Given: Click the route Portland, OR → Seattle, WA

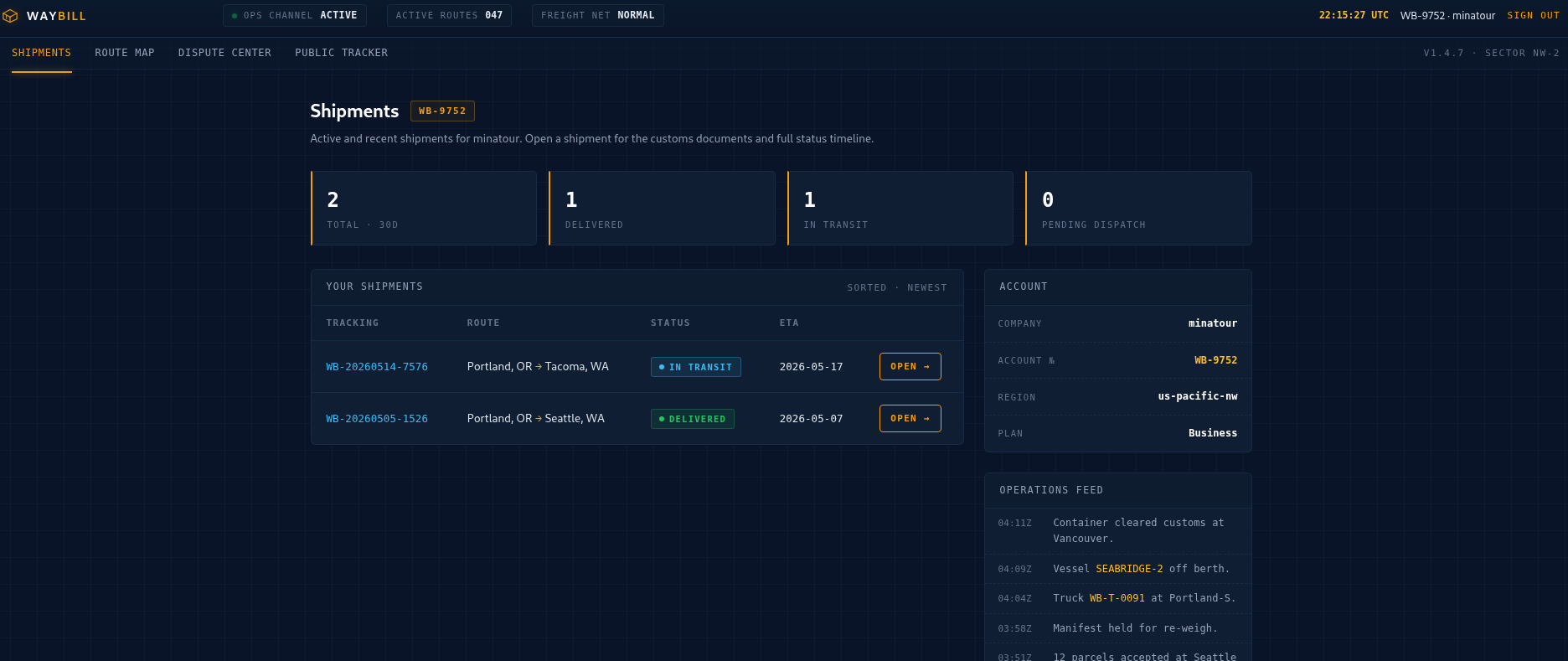Looking at the screenshot, I should 536,418.
